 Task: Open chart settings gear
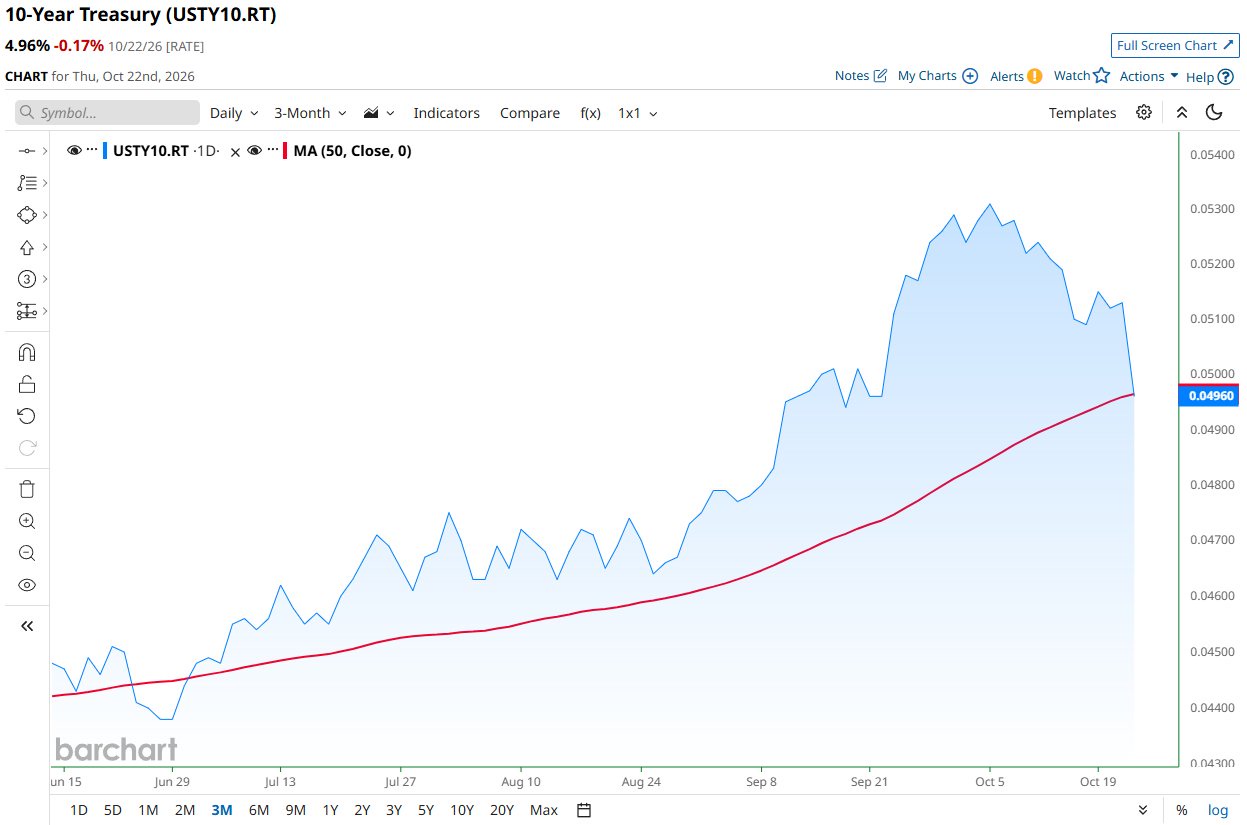[x=1144, y=112]
